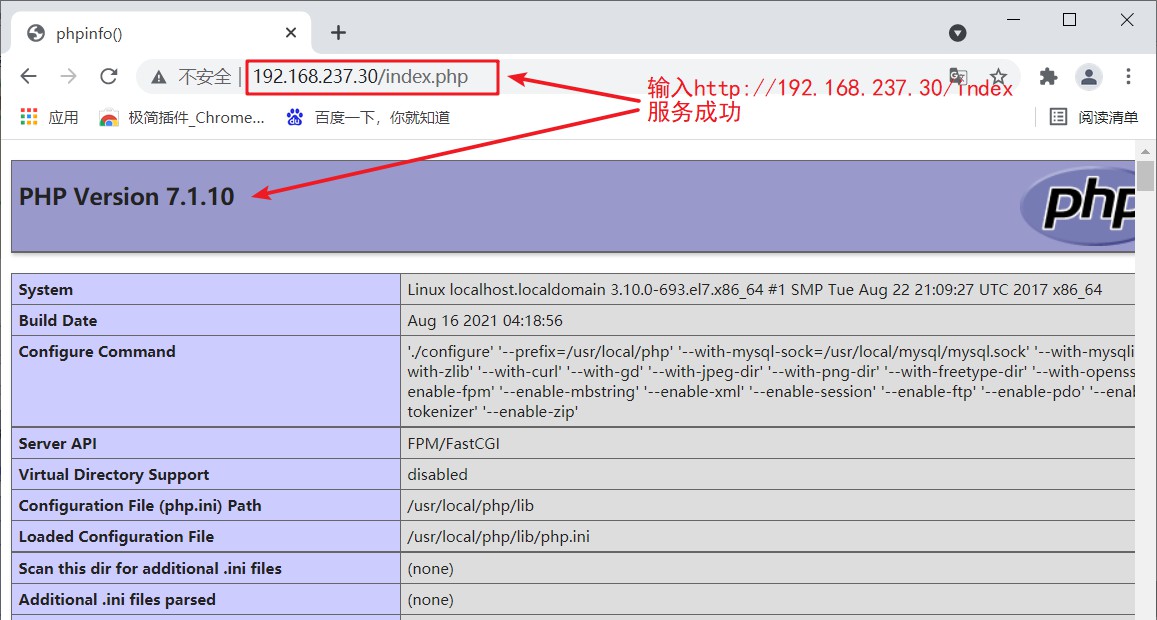Click the address bar URL 192.168.237.30/index.php
The height and width of the screenshot is (620, 1157).
tap(360, 77)
